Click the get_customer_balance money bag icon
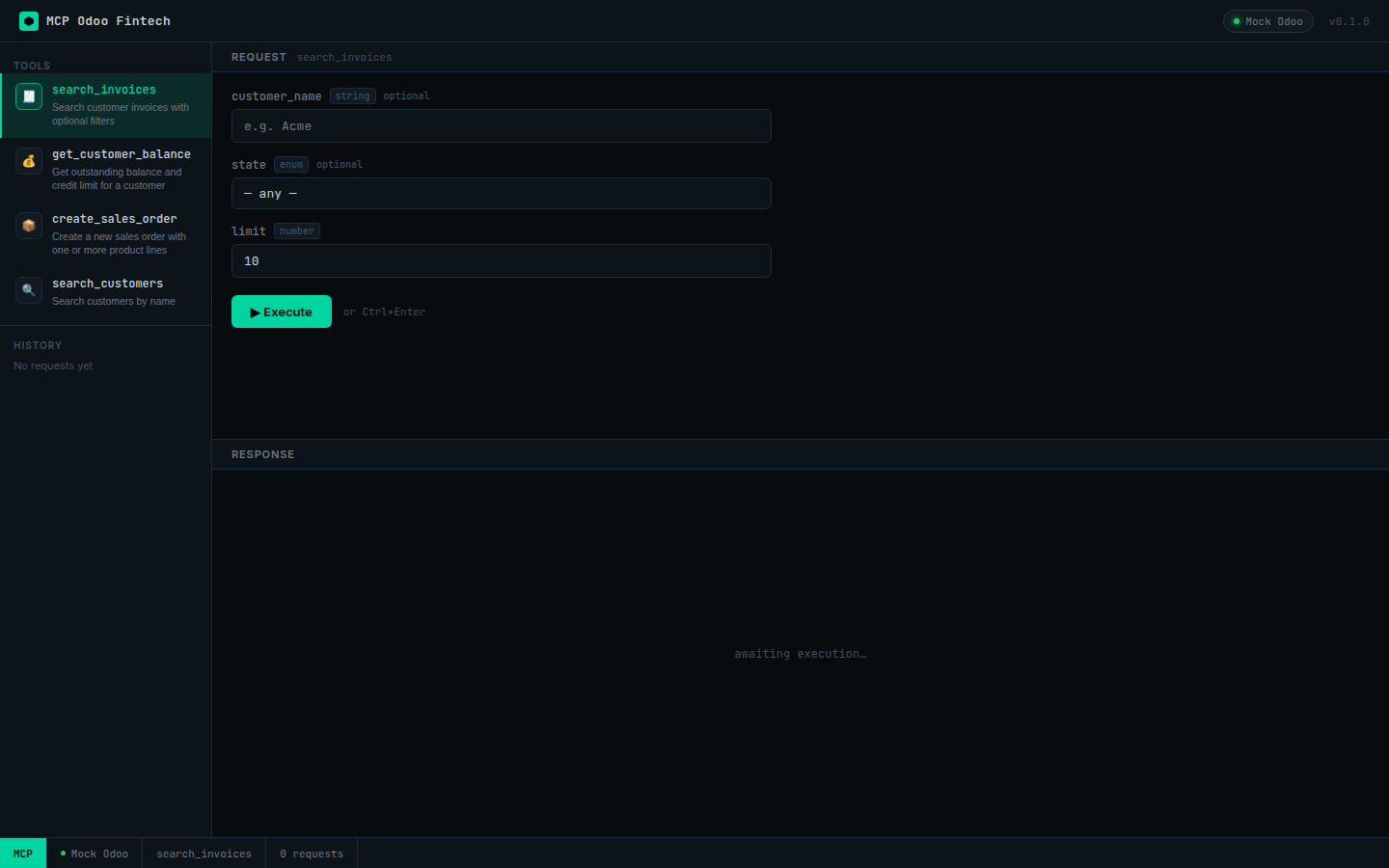Viewport: 1389px width, 868px height. (x=29, y=161)
